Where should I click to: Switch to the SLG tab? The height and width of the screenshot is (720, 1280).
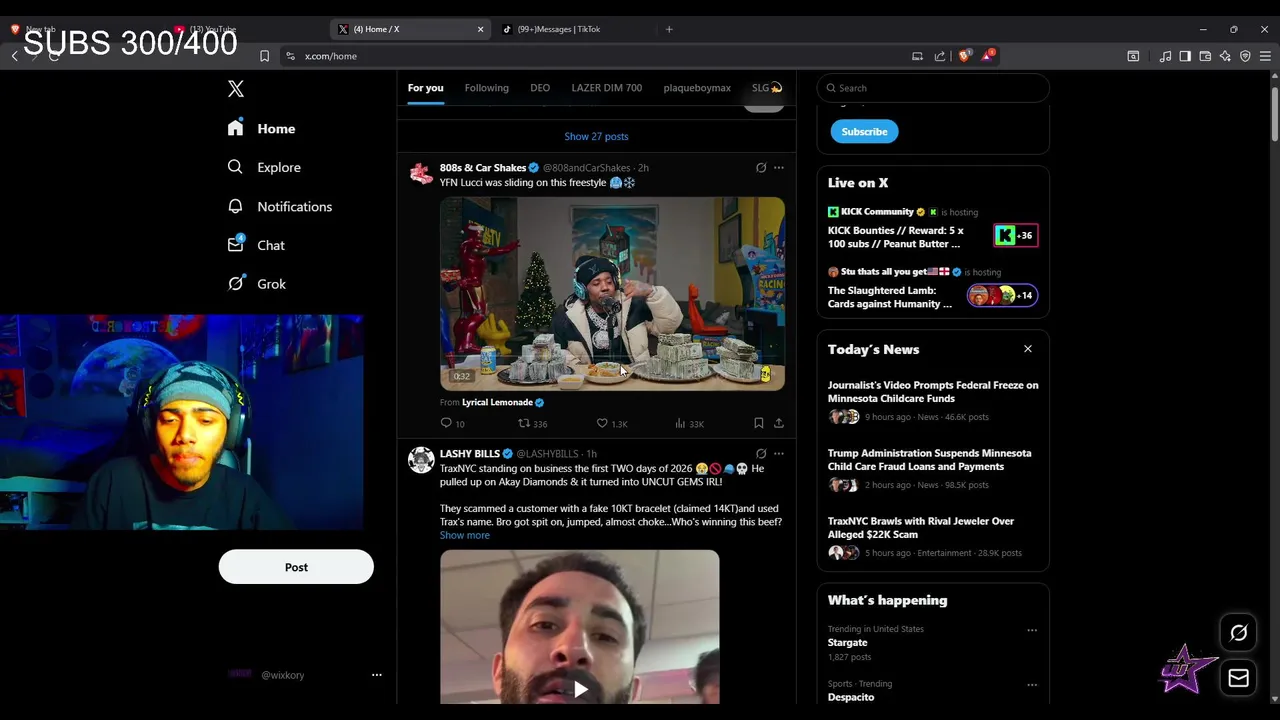766,88
